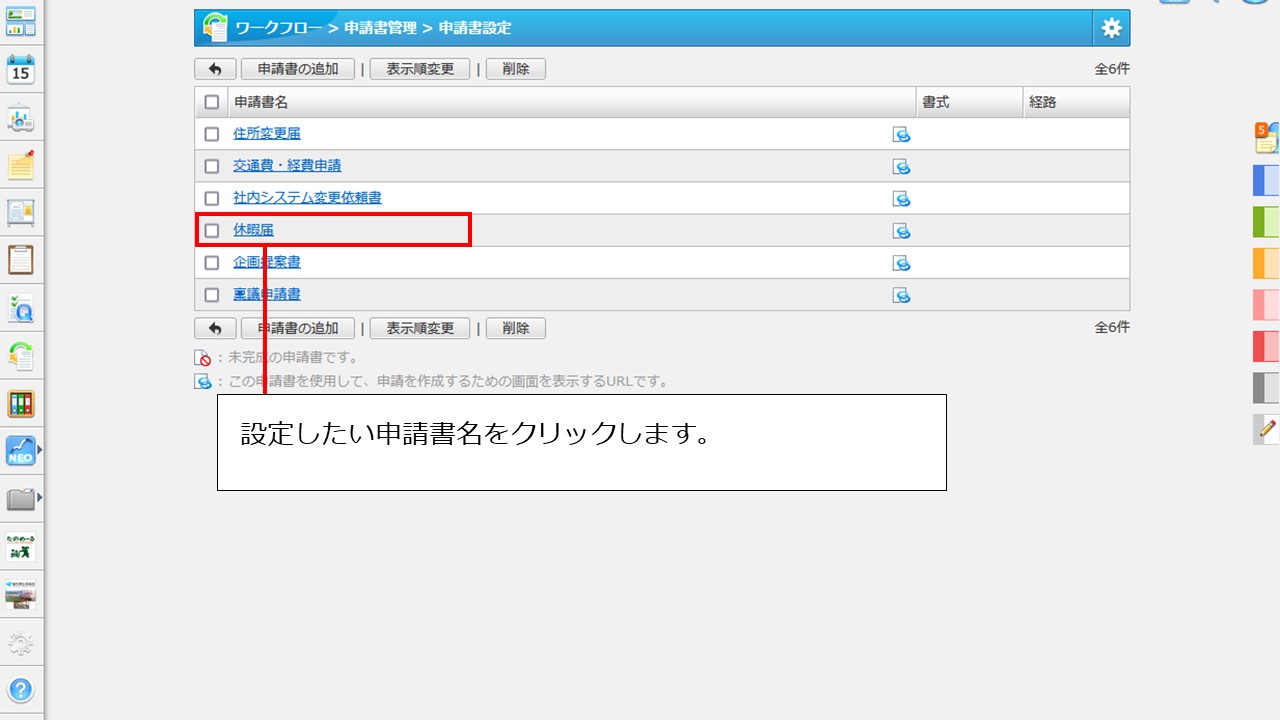The width and height of the screenshot is (1280, 720).
Task: Open the settings gear in workflow header
Action: tap(1112, 28)
